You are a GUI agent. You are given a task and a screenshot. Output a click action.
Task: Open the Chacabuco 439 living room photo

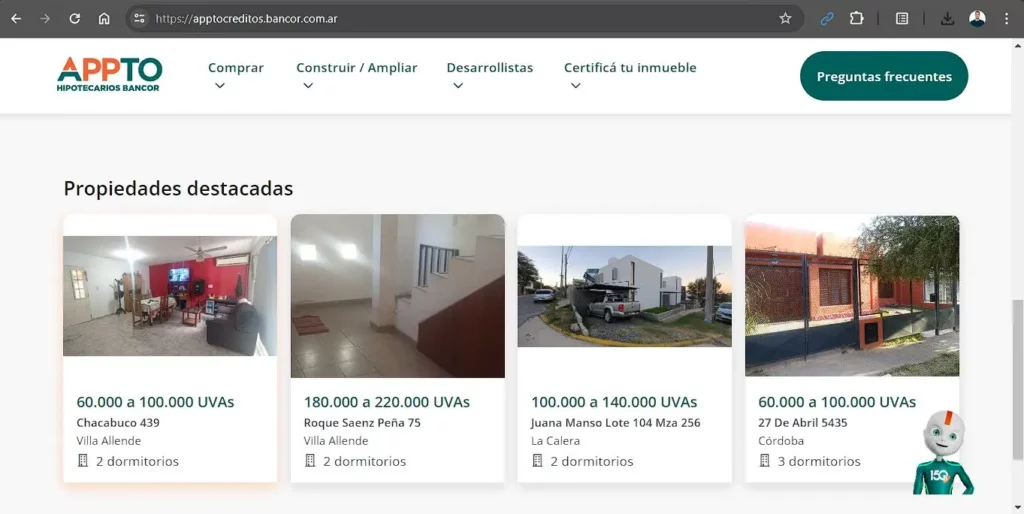(170, 296)
